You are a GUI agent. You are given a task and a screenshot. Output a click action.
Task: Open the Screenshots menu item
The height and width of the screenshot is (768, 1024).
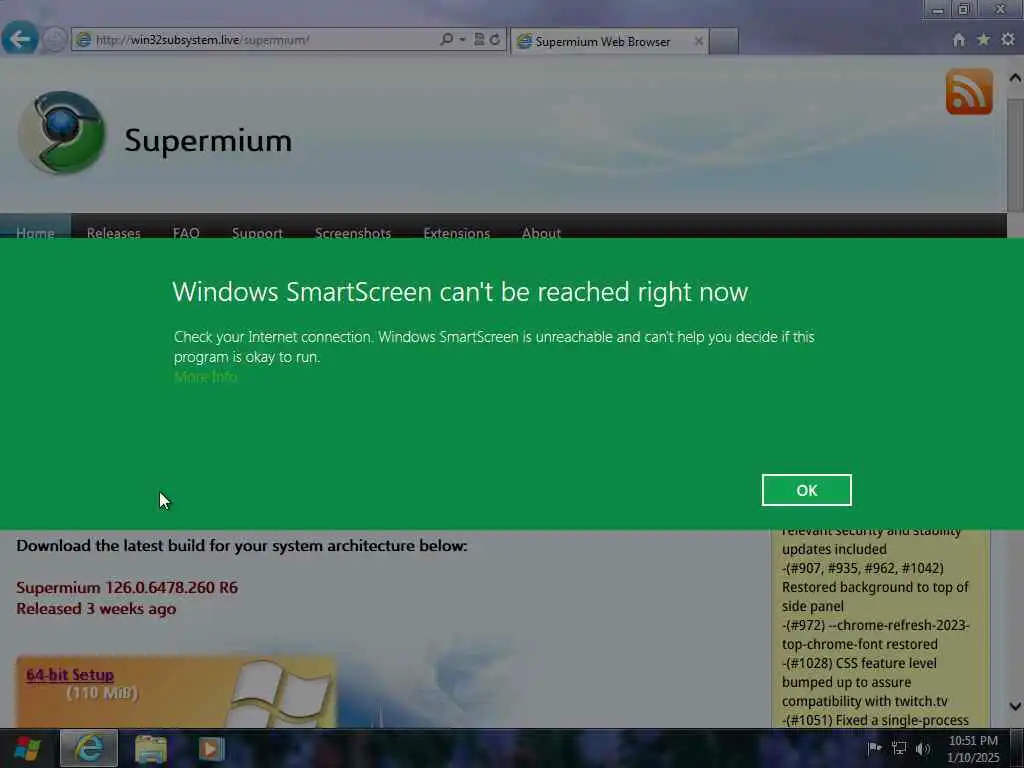tap(353, 232)
